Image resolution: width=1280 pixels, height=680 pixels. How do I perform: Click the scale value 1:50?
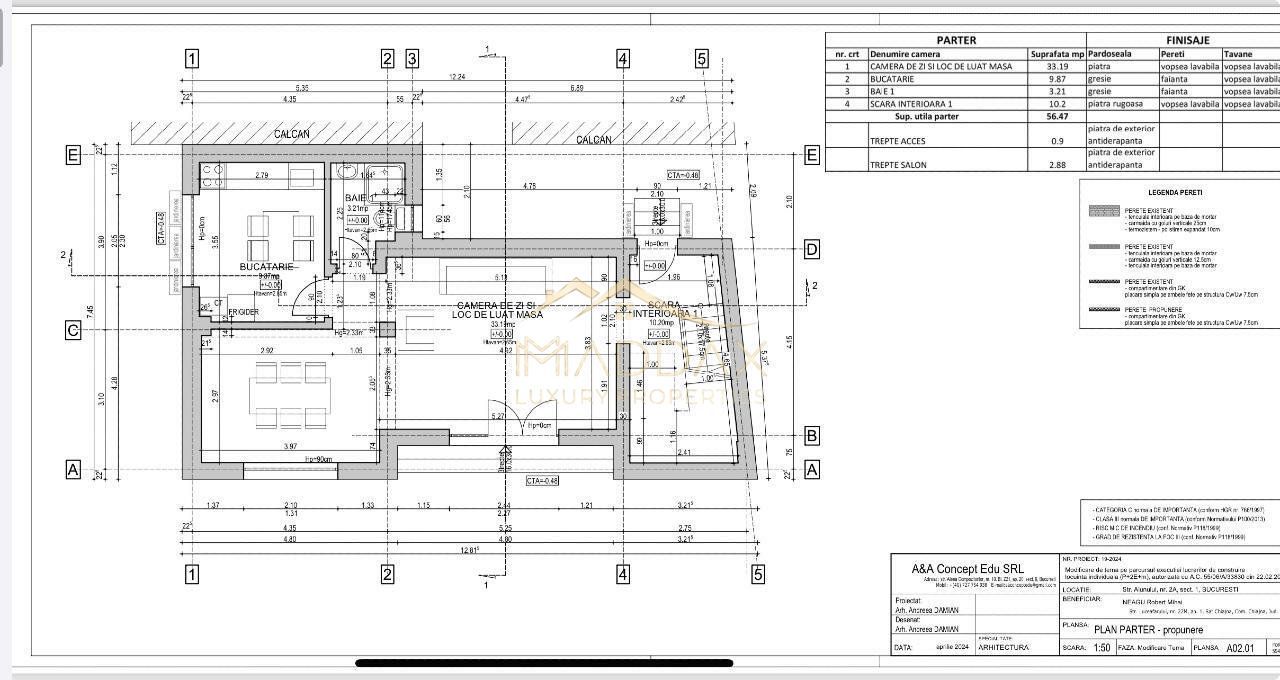tap(1101, 648)
